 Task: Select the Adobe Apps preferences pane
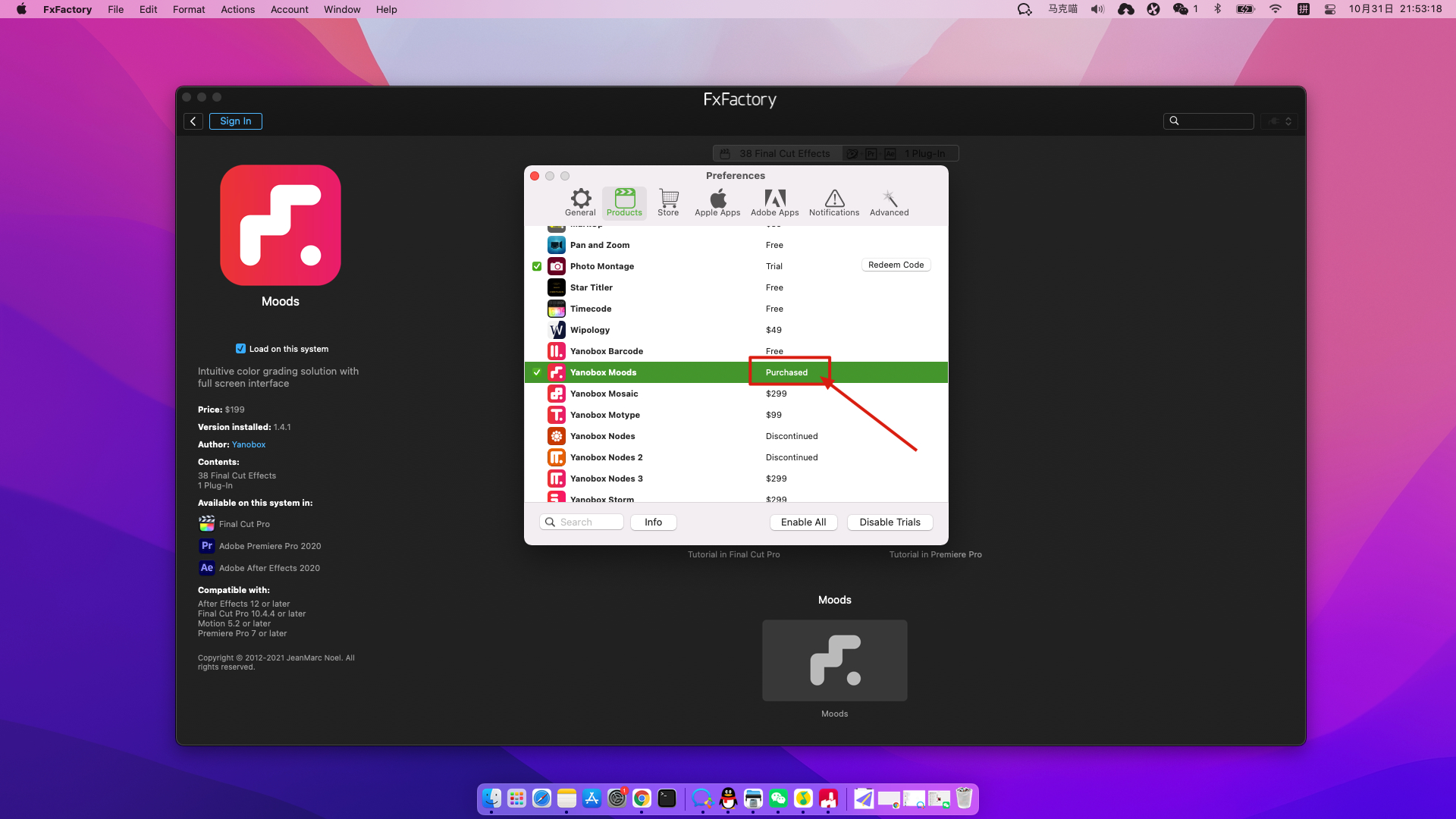[x=774, y=202]
